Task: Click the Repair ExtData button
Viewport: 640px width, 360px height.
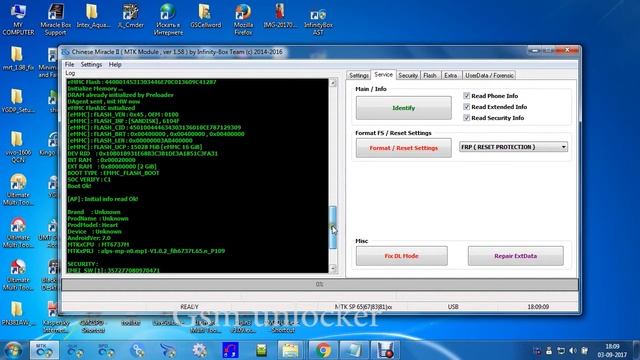Action: click(516, 256)
